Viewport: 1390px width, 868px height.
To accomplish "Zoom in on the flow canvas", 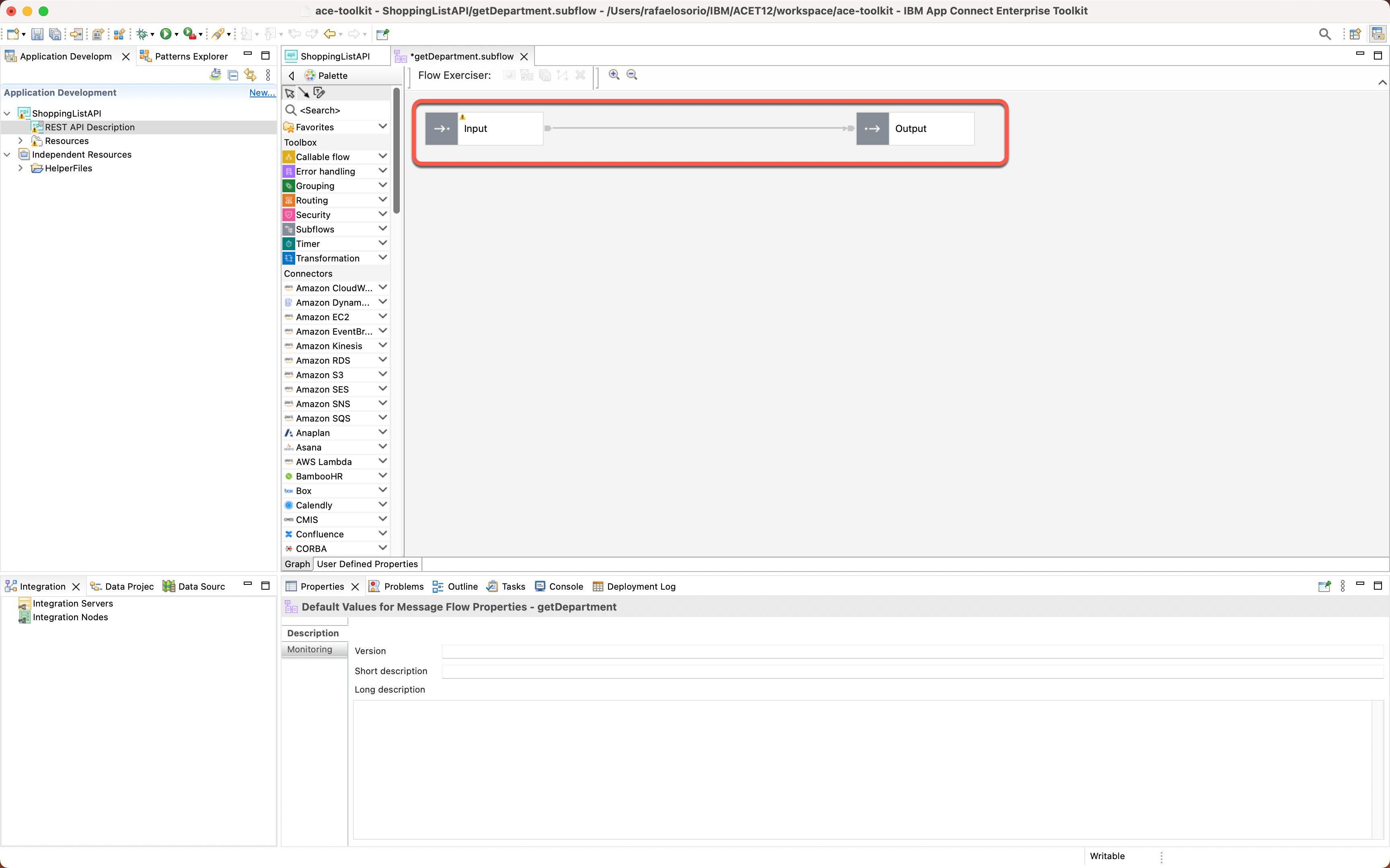I will pyautogui.click(x=613, y=75).
